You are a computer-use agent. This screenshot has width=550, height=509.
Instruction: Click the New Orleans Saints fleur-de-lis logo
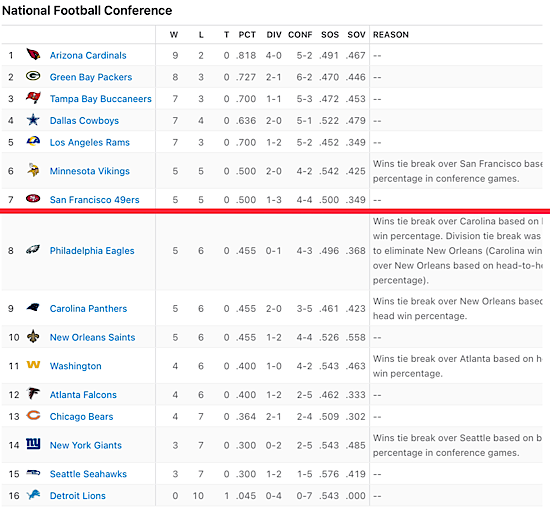pyautogui.click(x=33, y=336)
